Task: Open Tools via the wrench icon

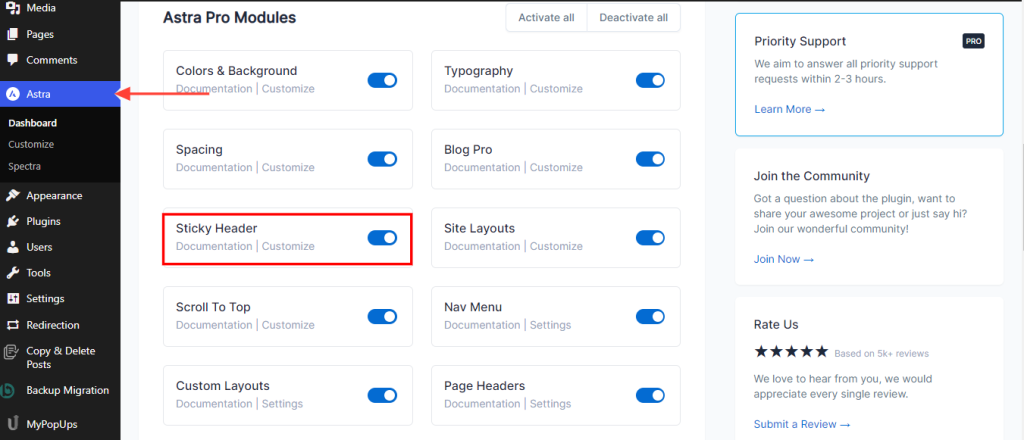Action: [12, 273]
